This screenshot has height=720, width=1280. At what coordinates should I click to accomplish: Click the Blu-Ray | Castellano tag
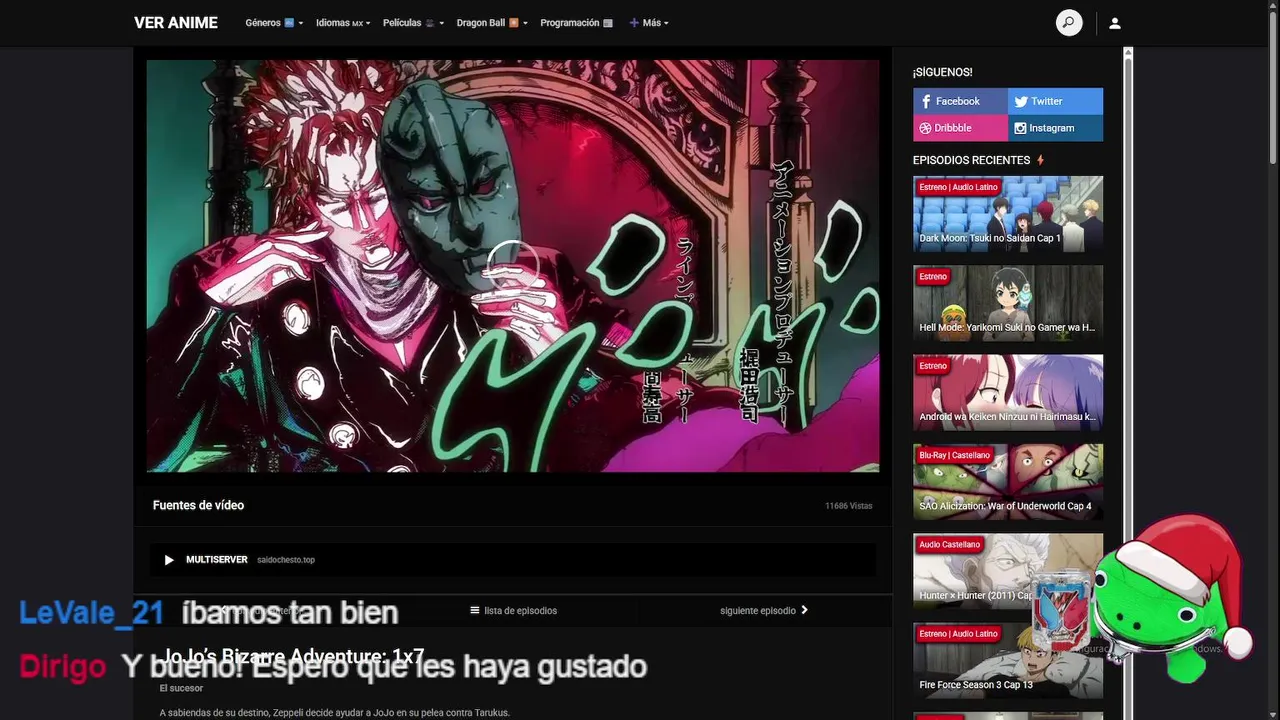pos(954,455)
